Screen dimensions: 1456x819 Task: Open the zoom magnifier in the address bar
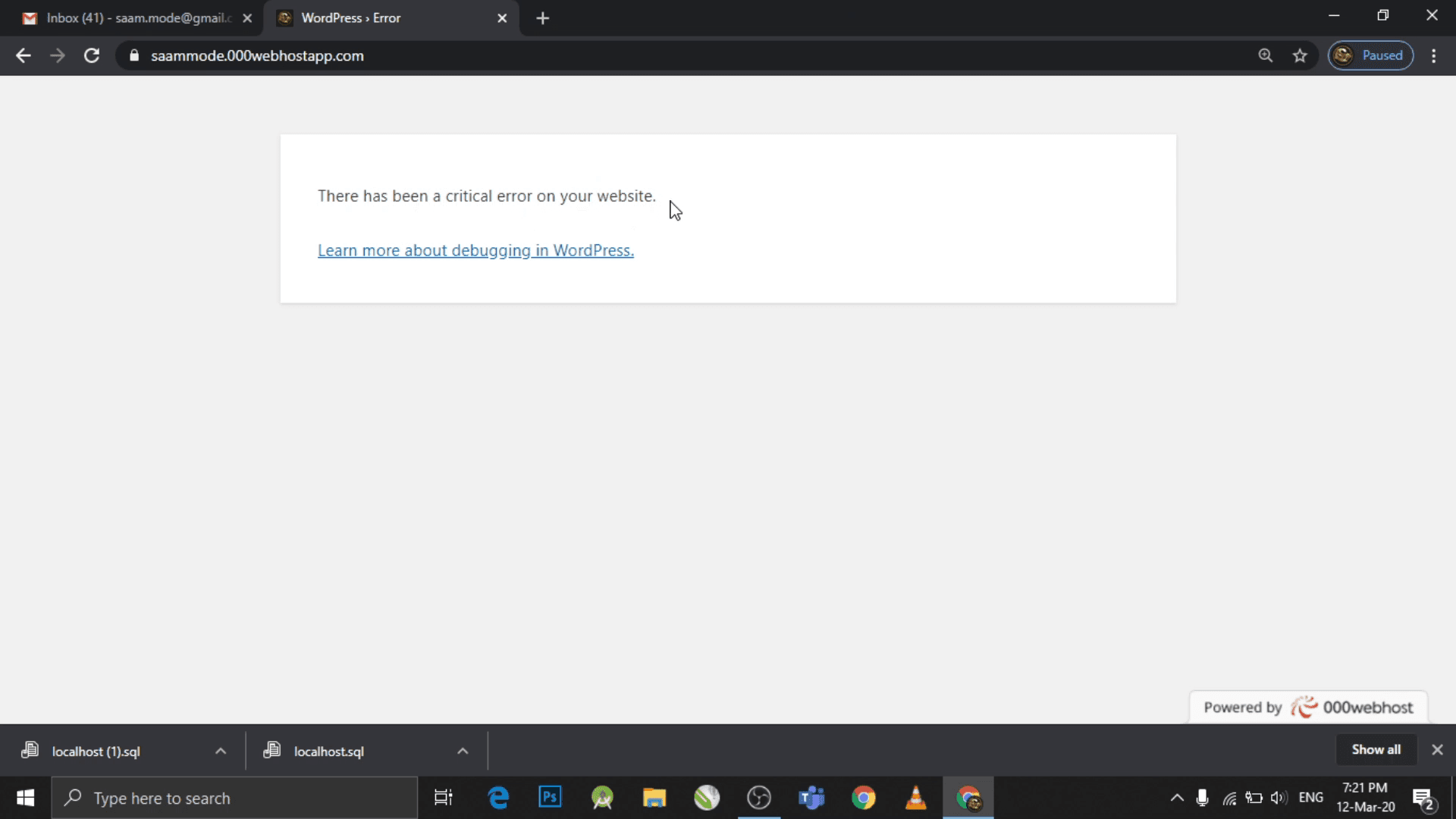coord(1266,55)
